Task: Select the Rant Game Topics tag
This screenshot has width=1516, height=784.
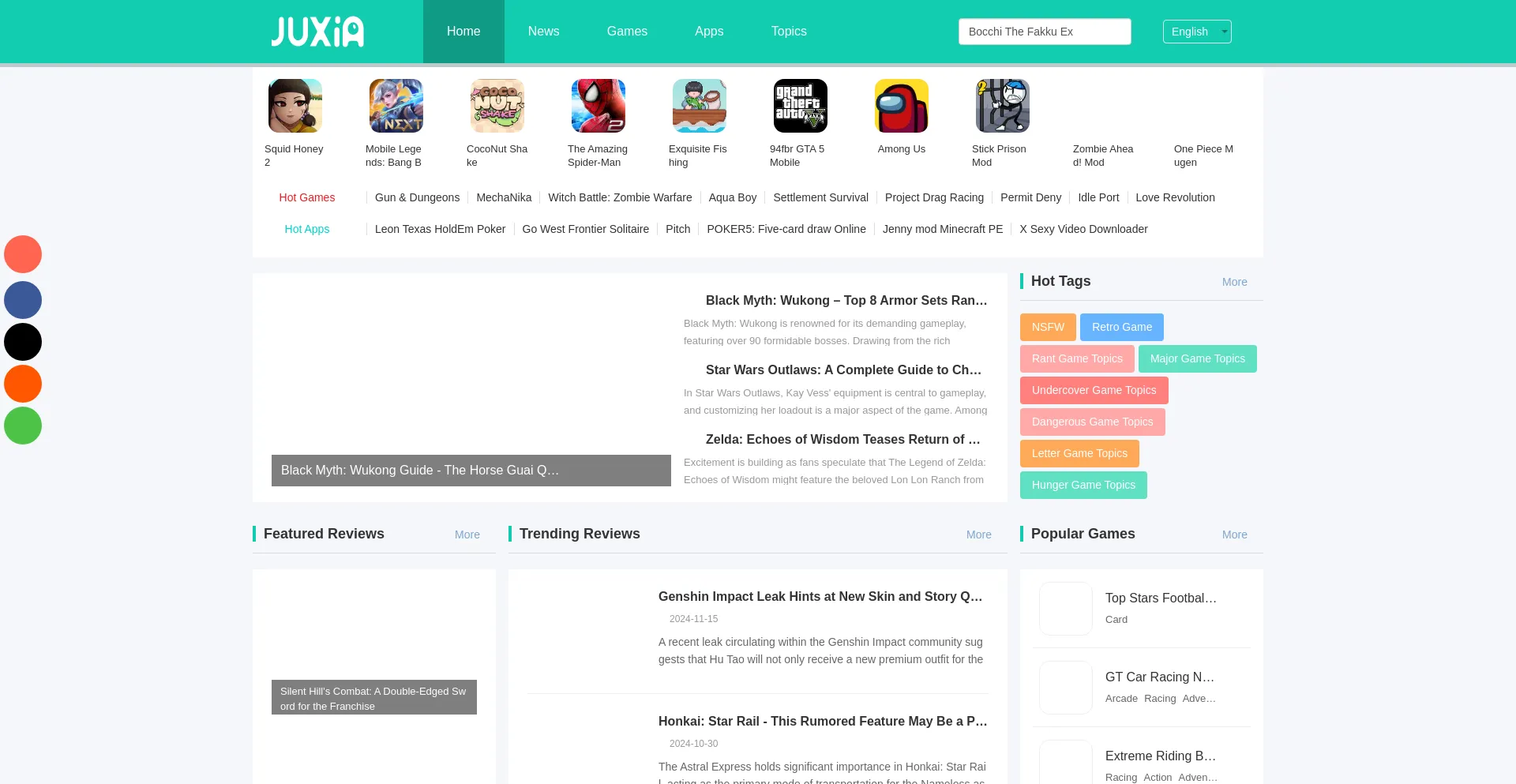Action: point(1077,358)
